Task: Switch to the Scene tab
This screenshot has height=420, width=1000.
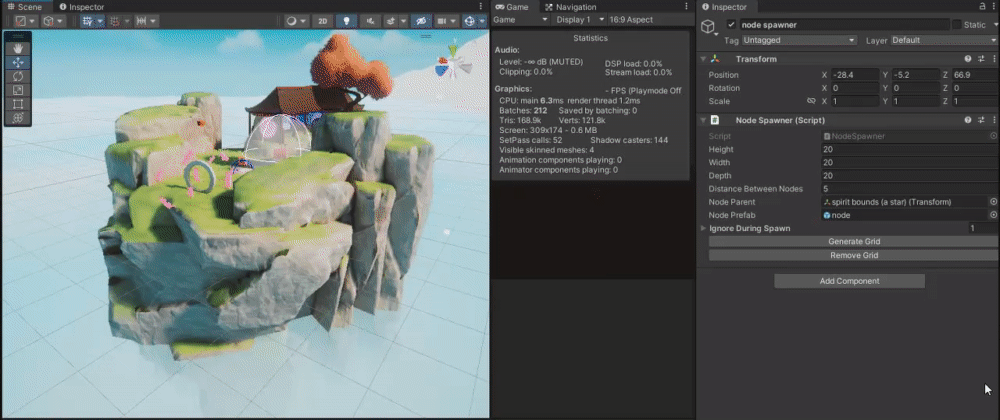Action: (25, 7)
